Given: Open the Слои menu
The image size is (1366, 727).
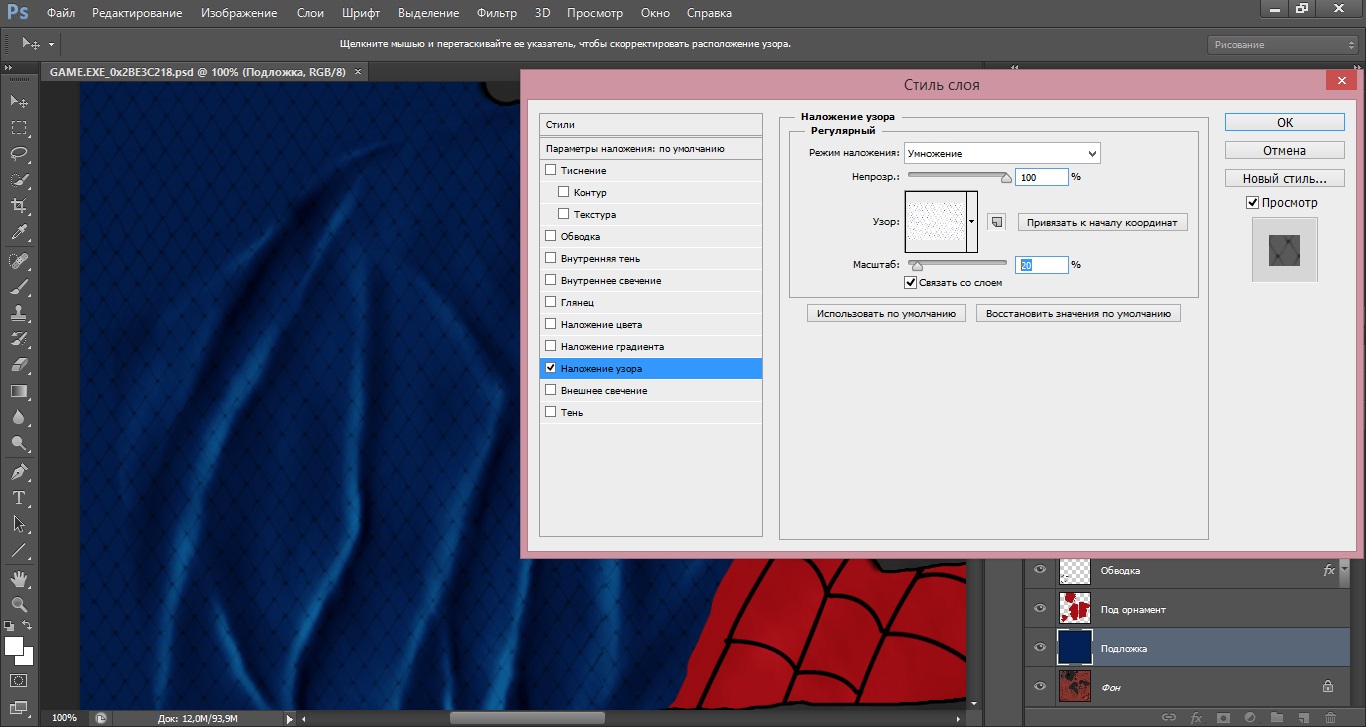Looking at the screenshot, I should coord(310,13).
